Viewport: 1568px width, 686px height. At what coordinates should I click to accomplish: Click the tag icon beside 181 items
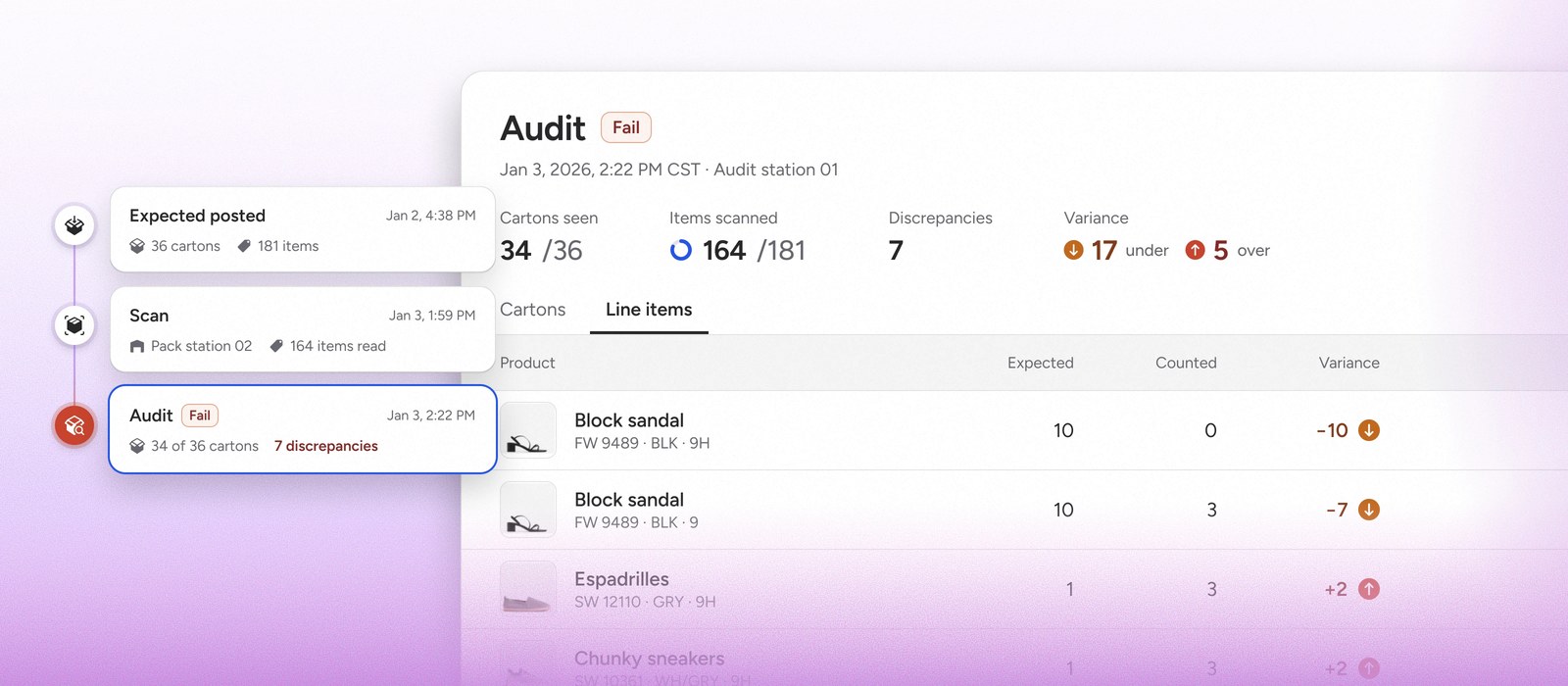[244, 246]
